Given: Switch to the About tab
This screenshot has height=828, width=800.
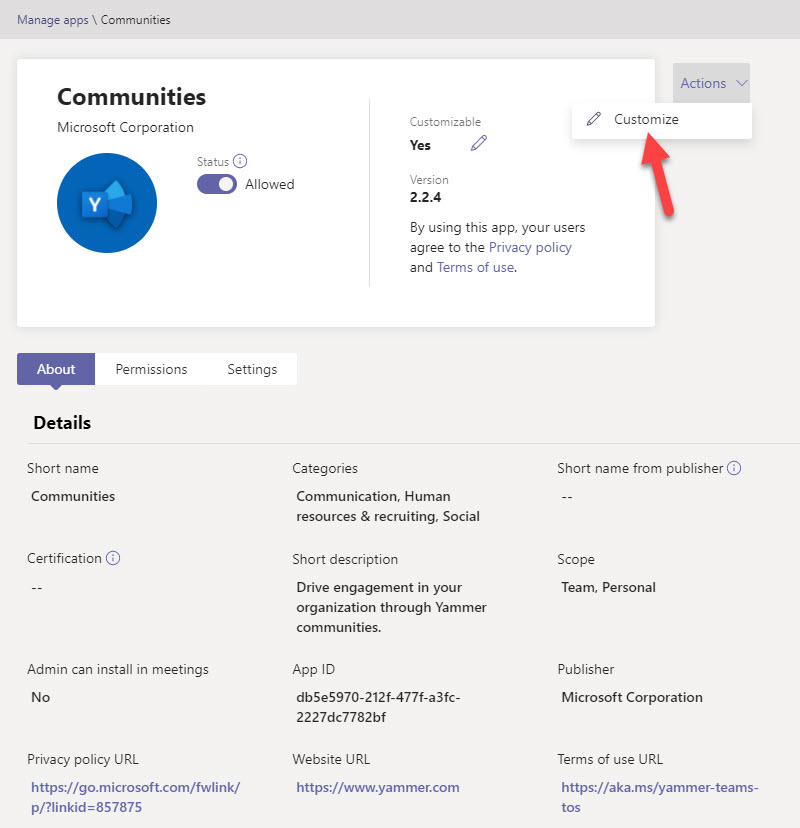Looking at the screenshot, I should click(56, 369).
